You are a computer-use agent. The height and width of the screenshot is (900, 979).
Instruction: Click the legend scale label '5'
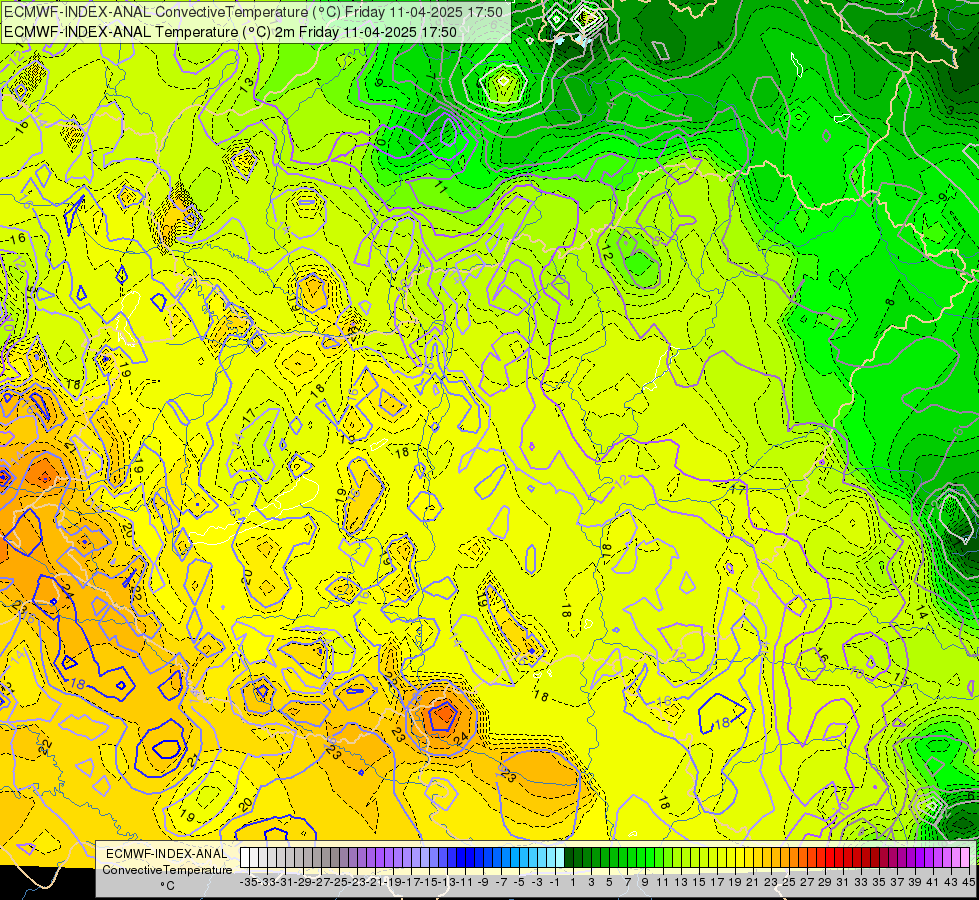pos(609,882)
